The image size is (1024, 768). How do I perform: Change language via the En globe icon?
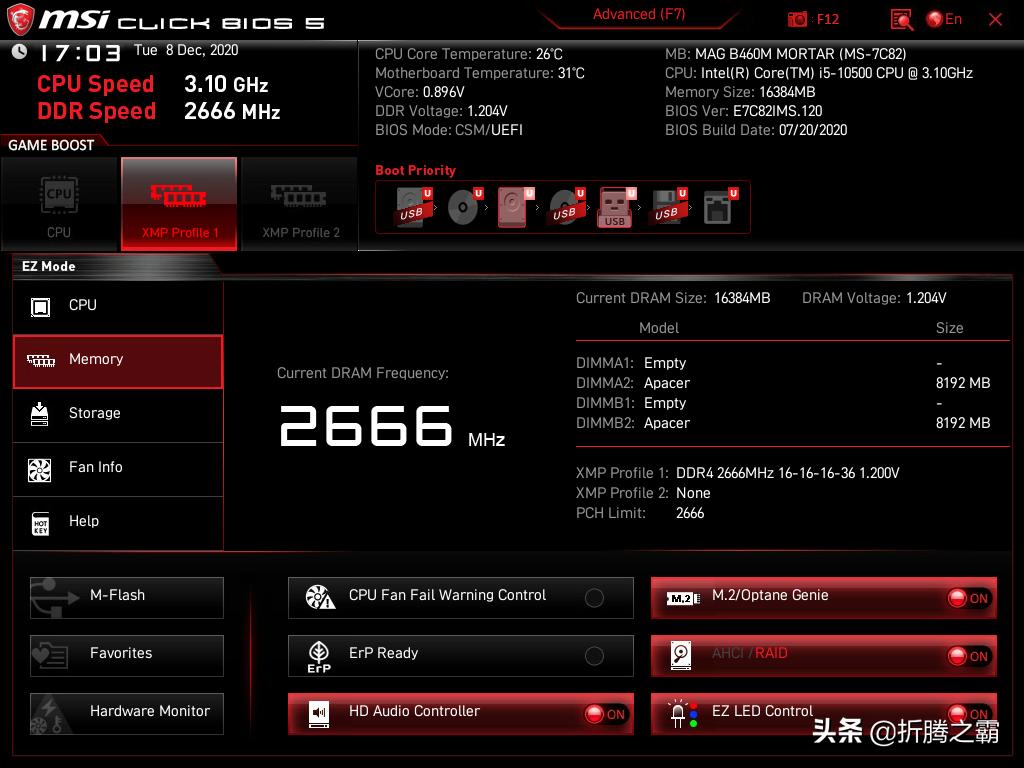944,19
